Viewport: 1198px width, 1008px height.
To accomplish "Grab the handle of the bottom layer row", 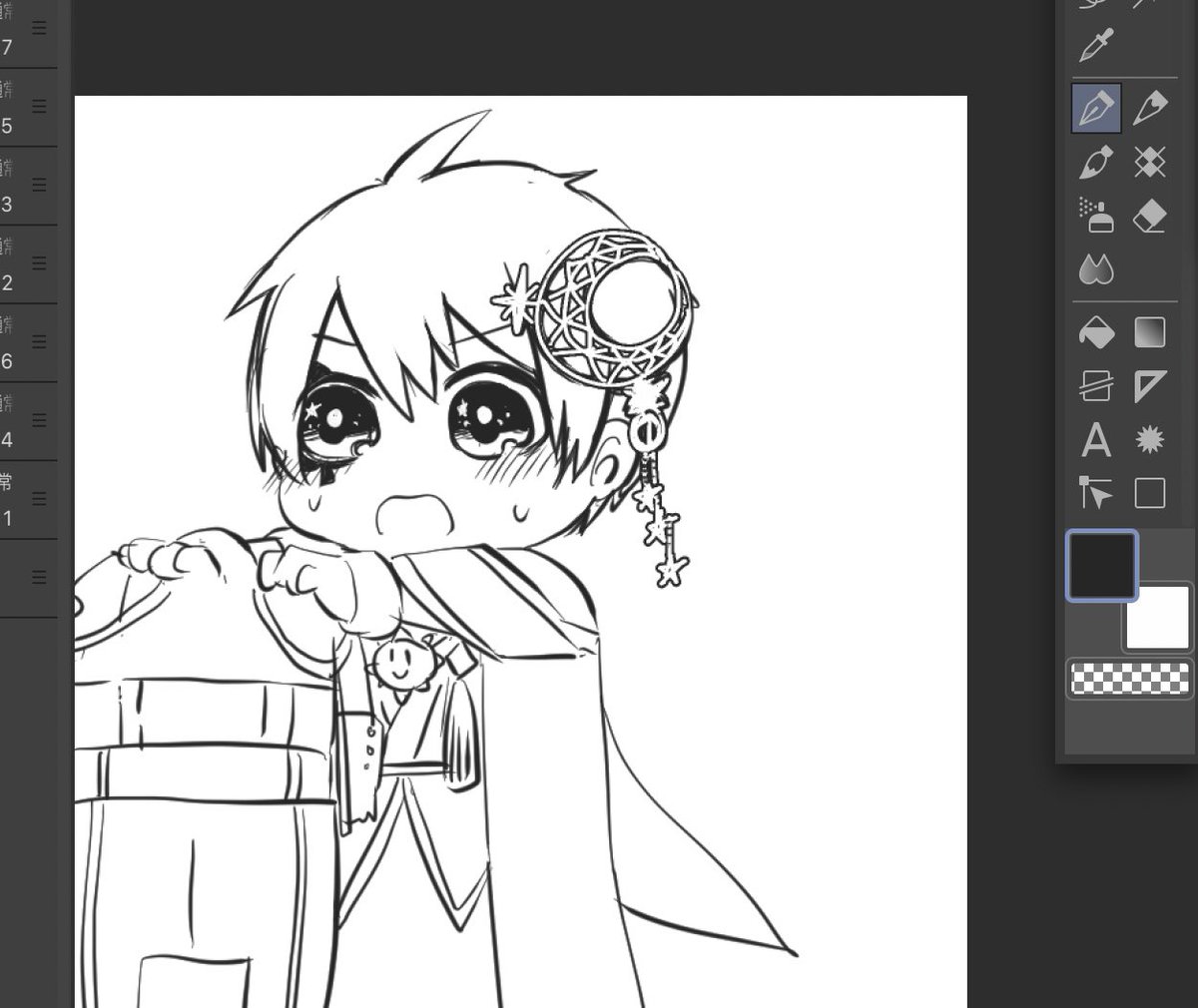I will point(39,577).
